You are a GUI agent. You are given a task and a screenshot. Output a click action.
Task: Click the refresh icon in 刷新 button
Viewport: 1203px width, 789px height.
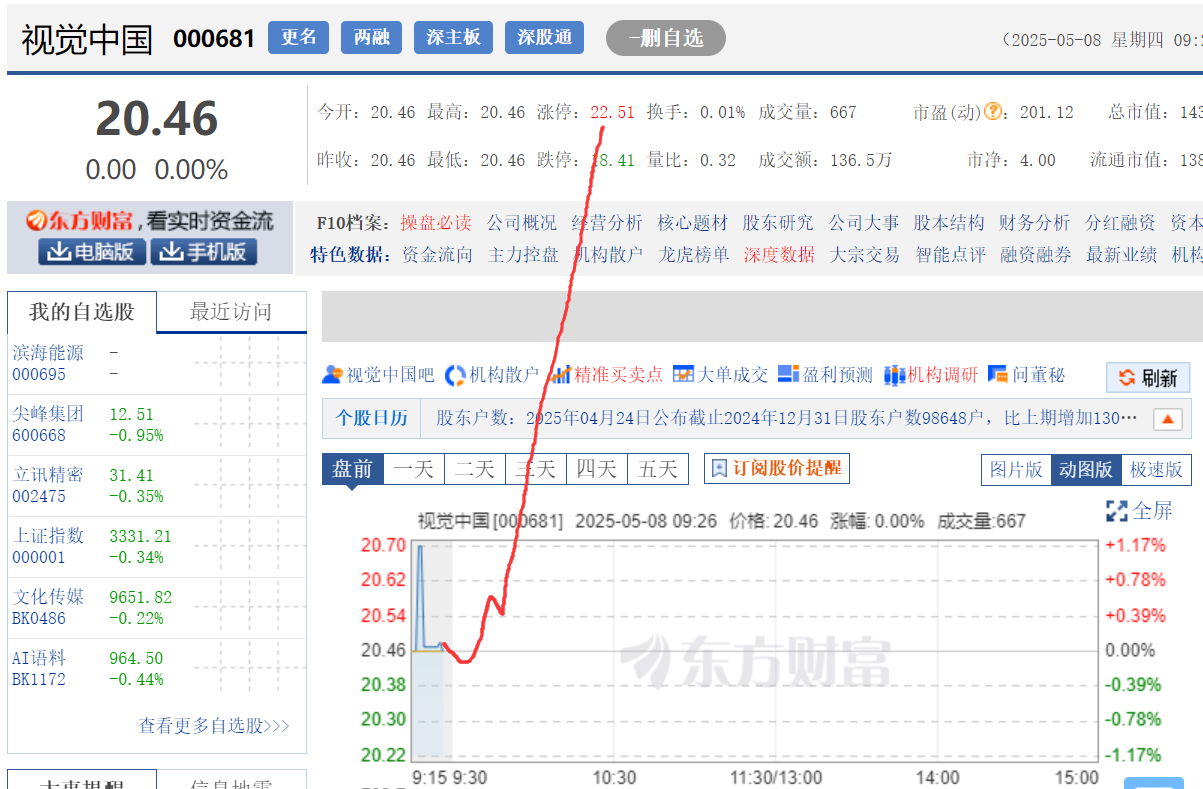pos(1127,378)
